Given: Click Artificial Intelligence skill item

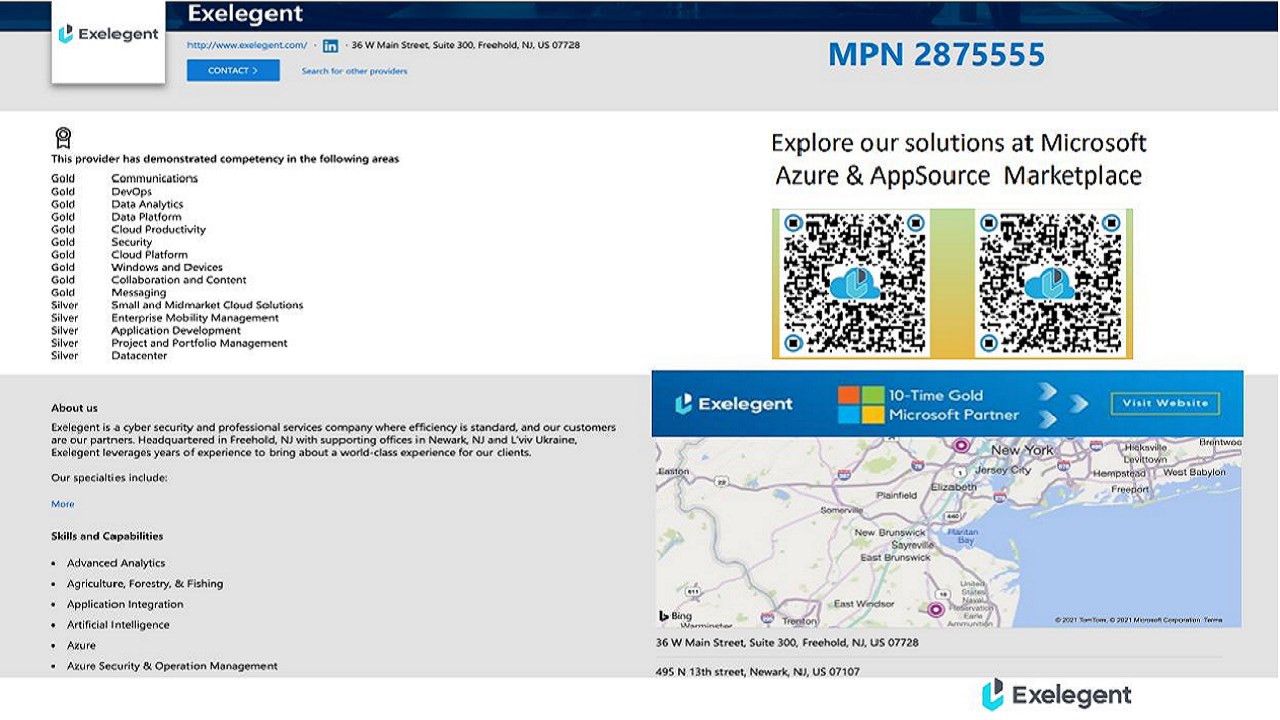Looking at the screenshot, I should (118, 625).
